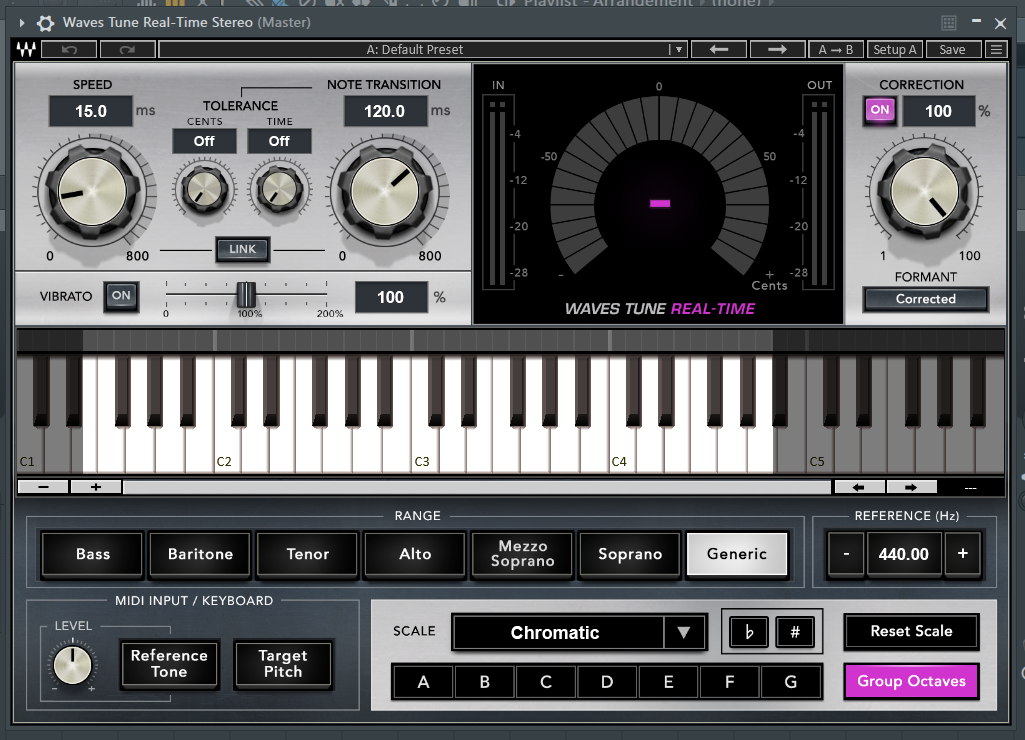Viewport: 1025px width, 740px height.
Task: Click the keyboard horizontal scrollbar
Action: tap(477, 487)
